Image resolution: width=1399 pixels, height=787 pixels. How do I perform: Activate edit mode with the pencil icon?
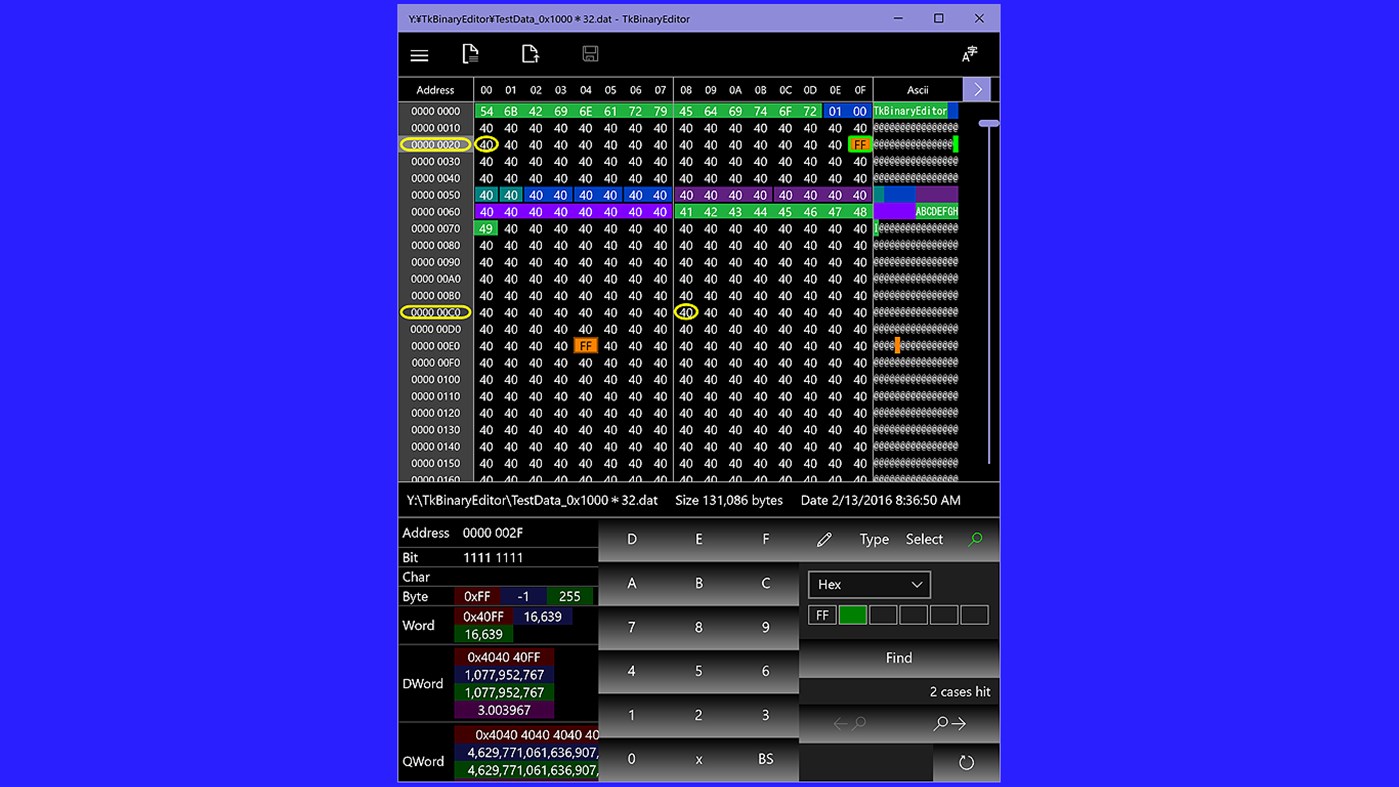tap(824, 539)
